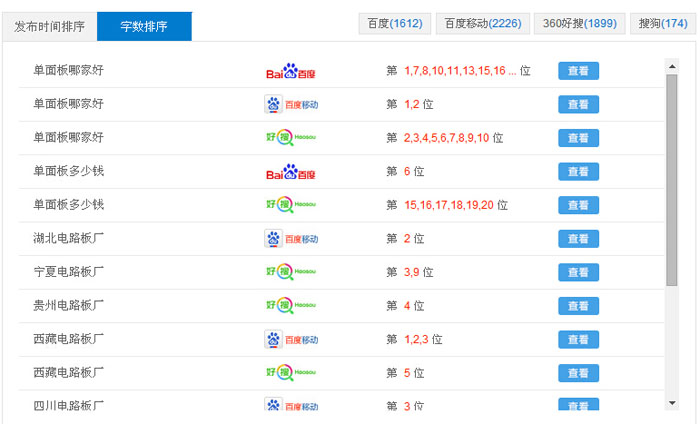This screenshot has height=424, width=700.
Task: Click 查看 for 西藏电路板厂 rank 5
Action: 578,373
